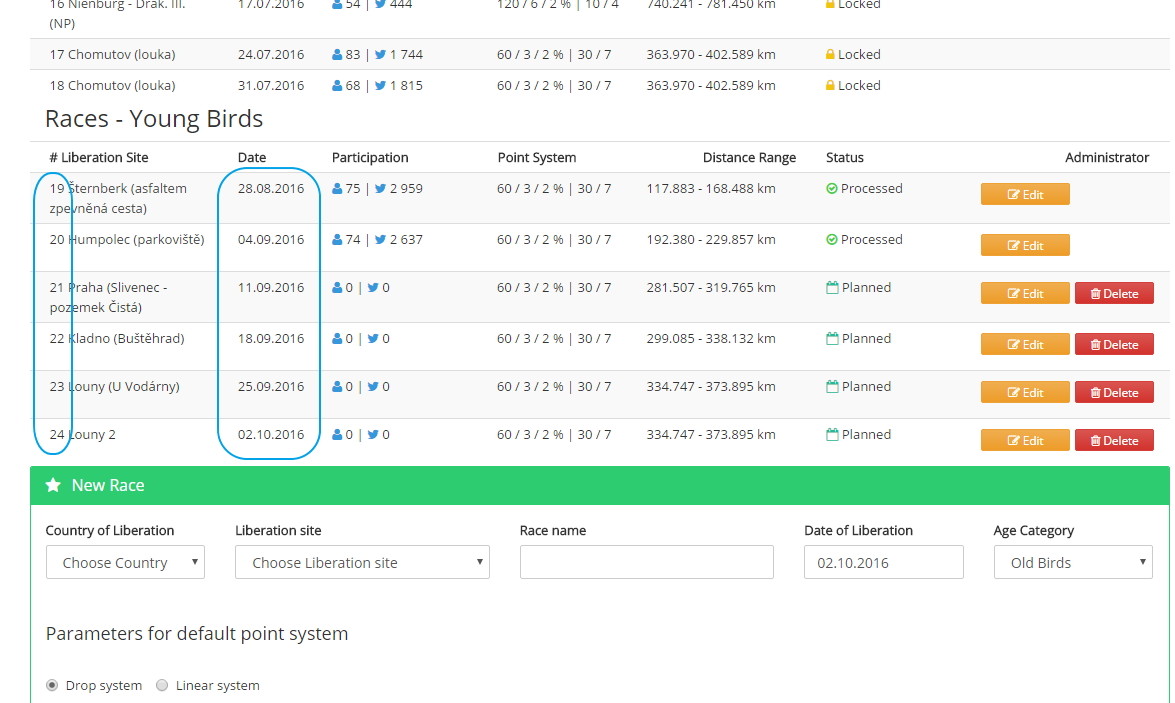The width and height of the screenshot is (1175, 703).
Task: Expand the Choose Liberation site dropdown
Action: coord(362,562)
